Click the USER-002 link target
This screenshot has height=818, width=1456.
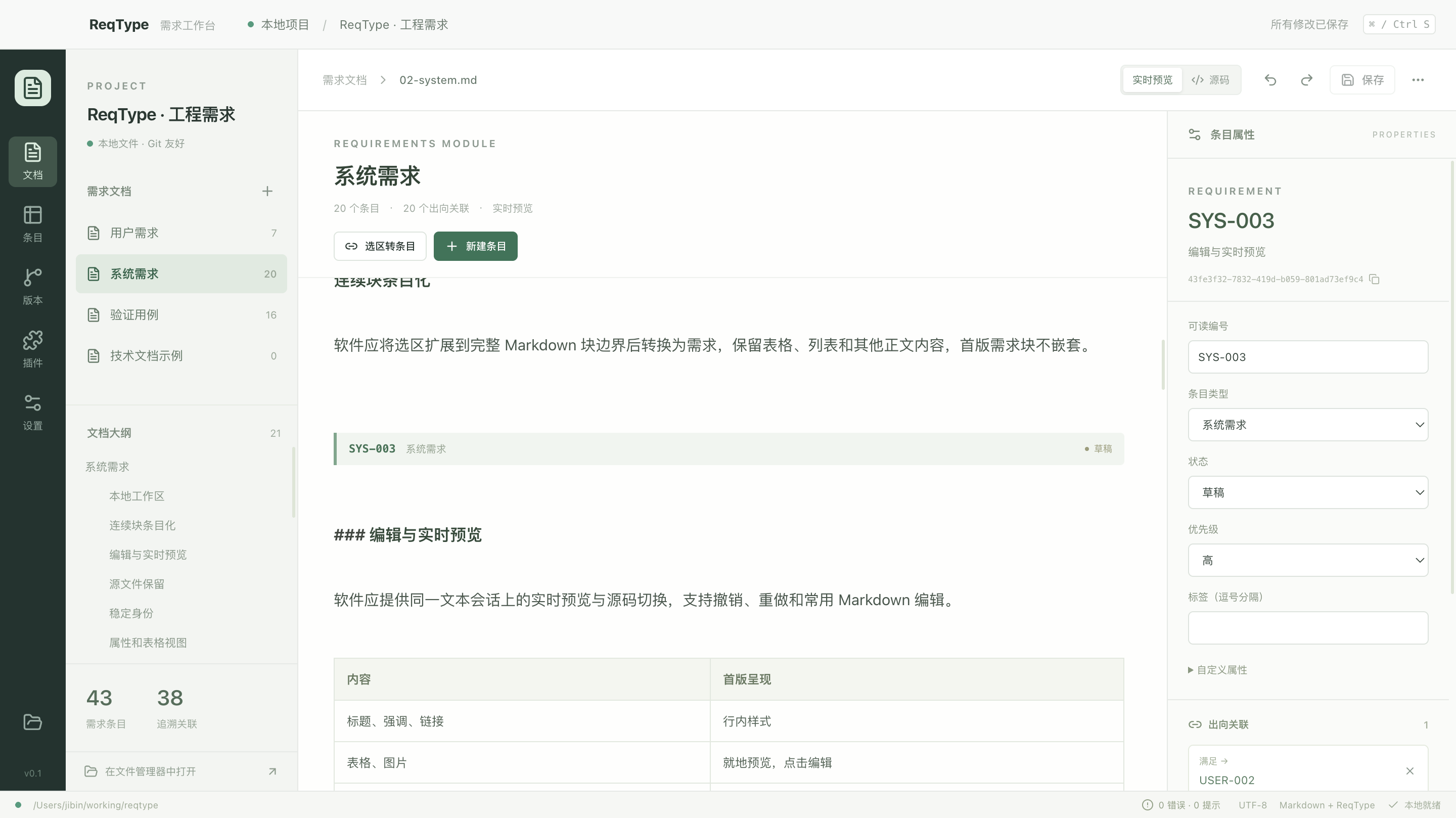tap(1226, 780)
